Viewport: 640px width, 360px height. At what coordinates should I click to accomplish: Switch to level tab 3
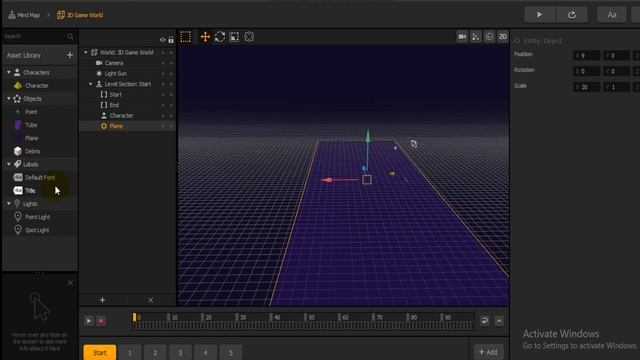(180, 353)
